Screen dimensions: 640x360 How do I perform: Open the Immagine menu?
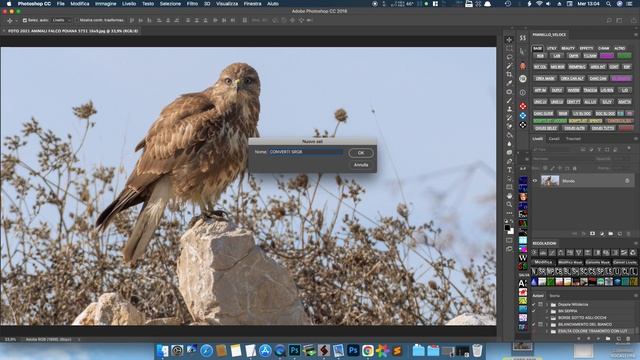[105, 4]
